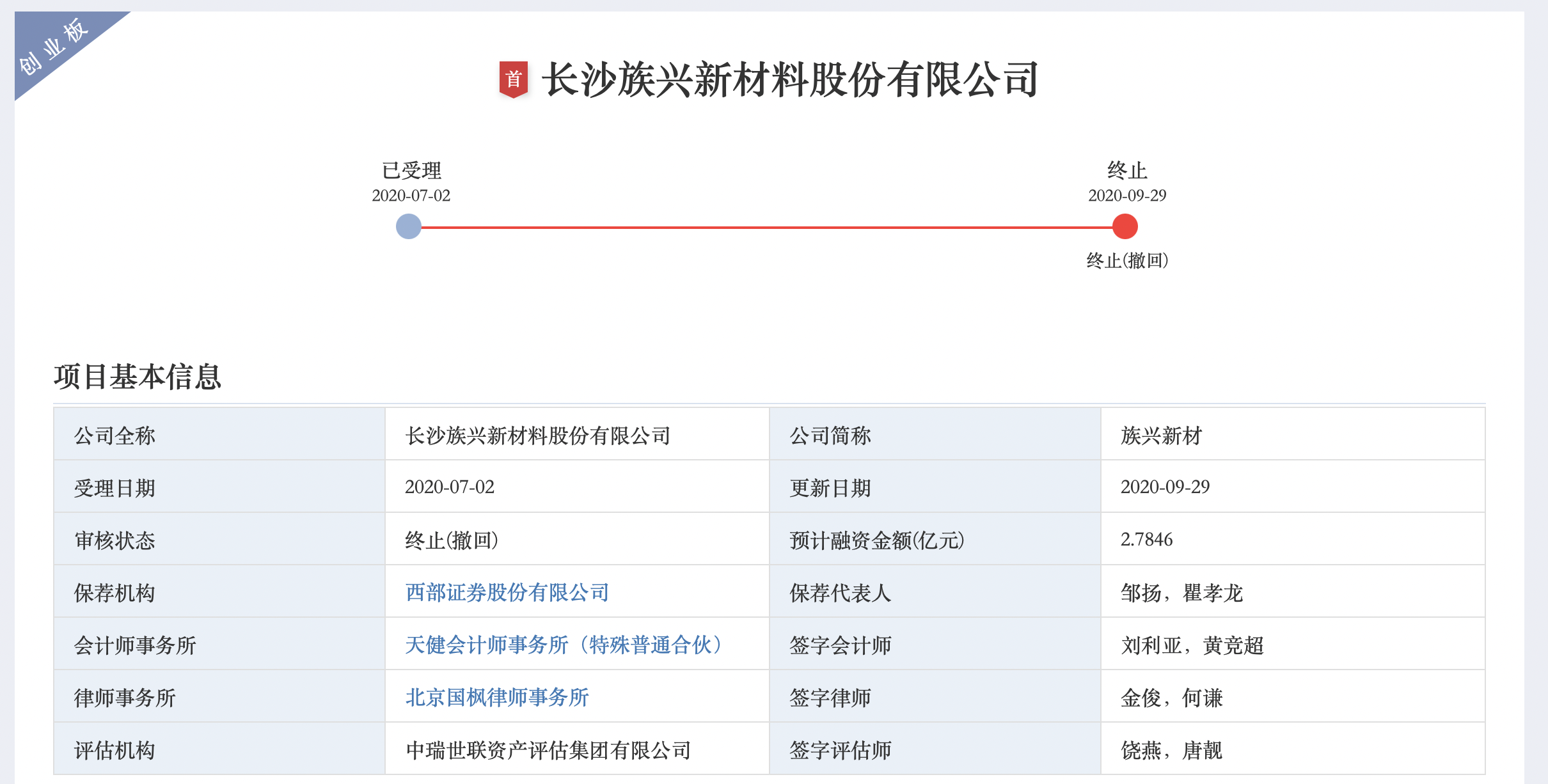Click the 饶燕，唐靓 cell

1293,748
